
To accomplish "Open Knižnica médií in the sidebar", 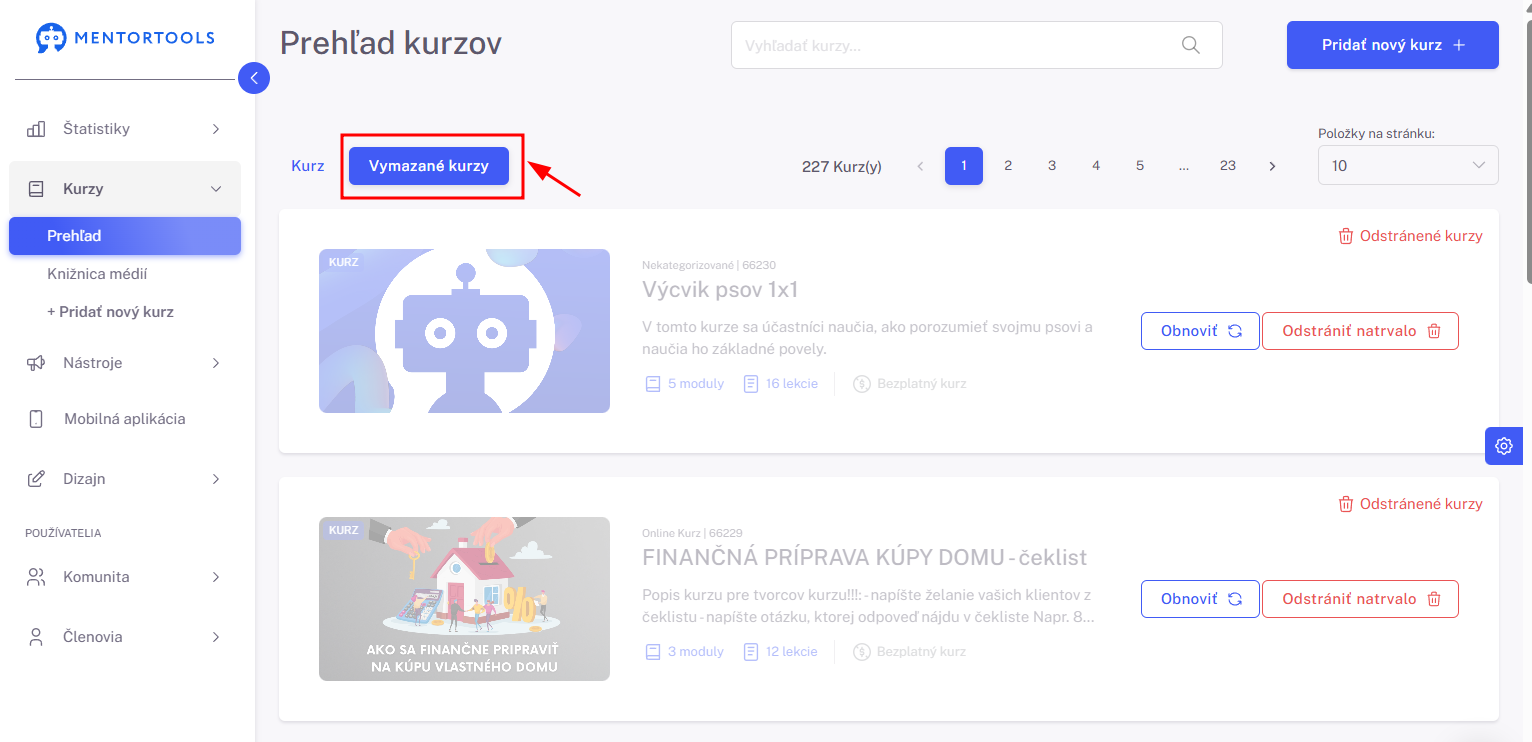I will click(97, 274).
